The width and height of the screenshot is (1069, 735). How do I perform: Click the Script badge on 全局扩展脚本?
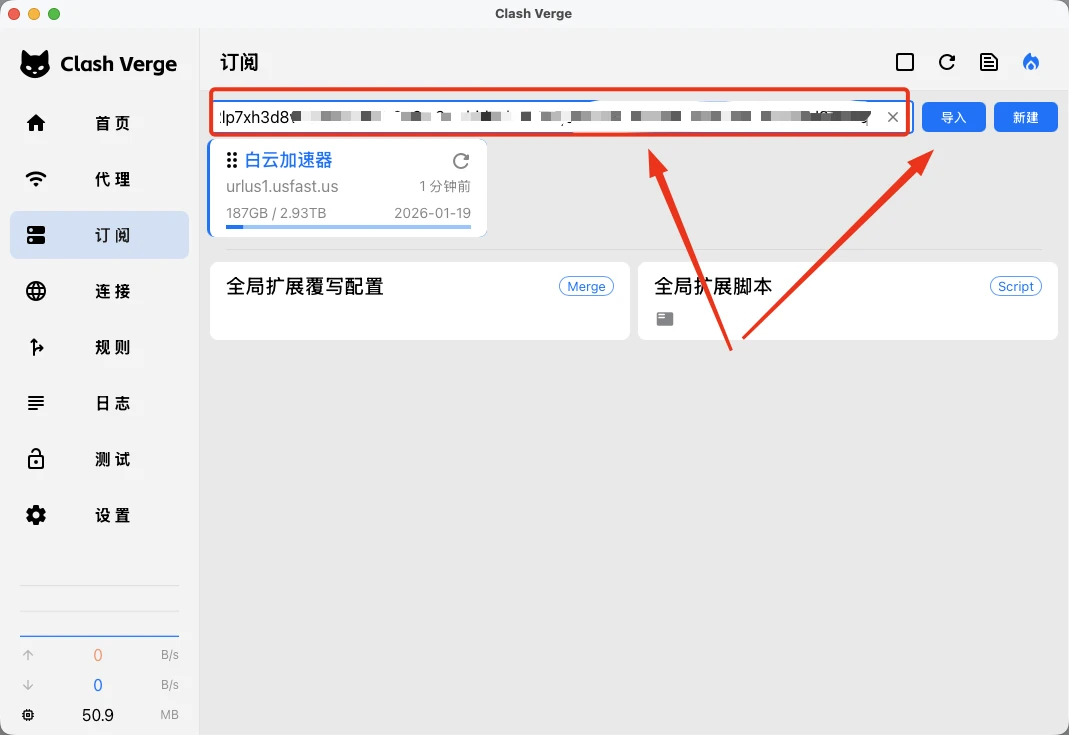coord(1015,286)
